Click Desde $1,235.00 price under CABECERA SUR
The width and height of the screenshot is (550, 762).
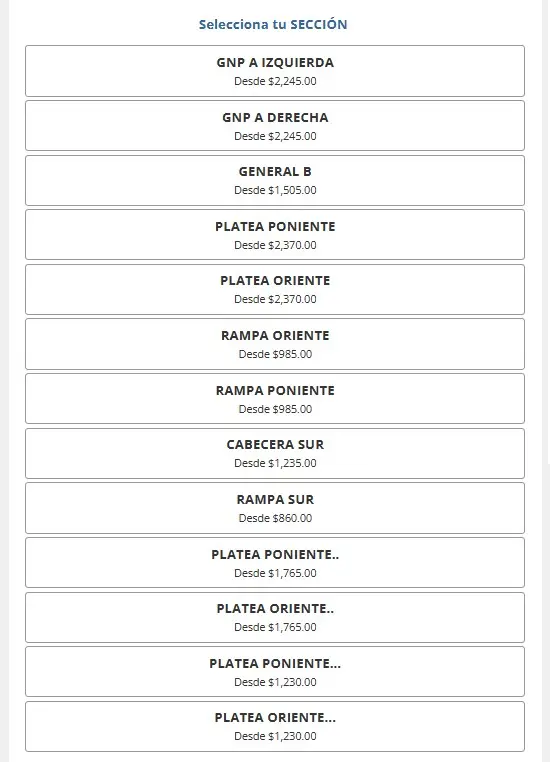[x=275, y=463]
